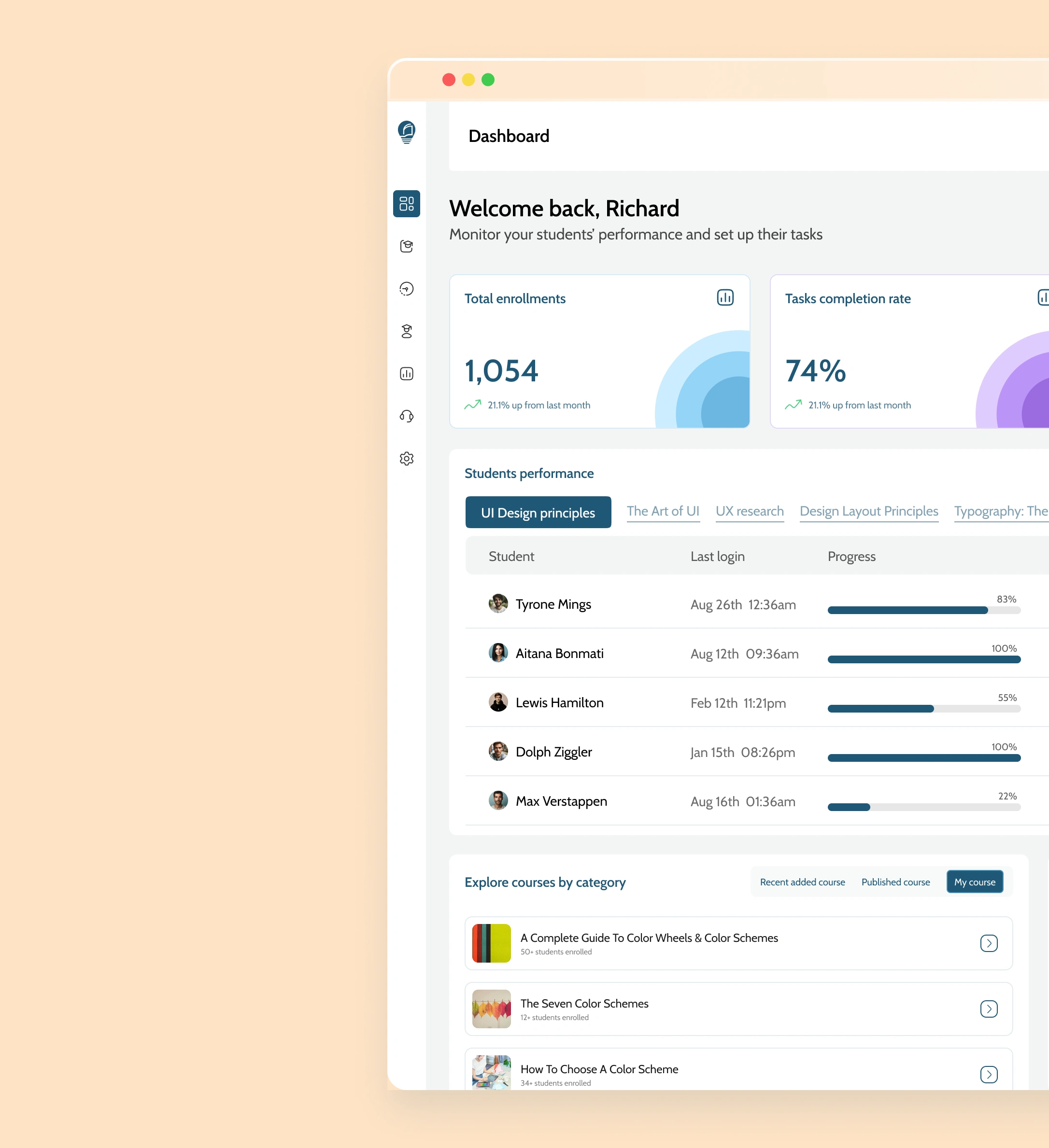Click the UI Design principles button
1049x1148 pixels.
coord(538,513)
